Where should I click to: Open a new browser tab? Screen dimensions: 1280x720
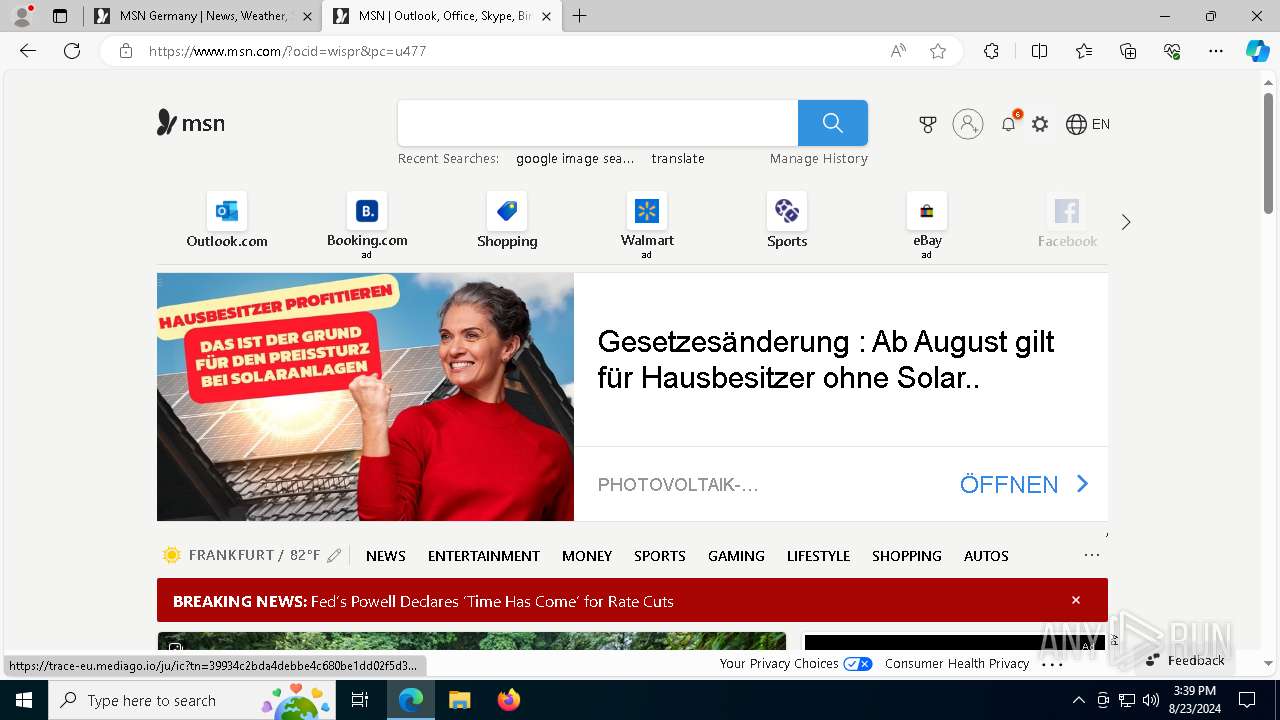[579, 16]
